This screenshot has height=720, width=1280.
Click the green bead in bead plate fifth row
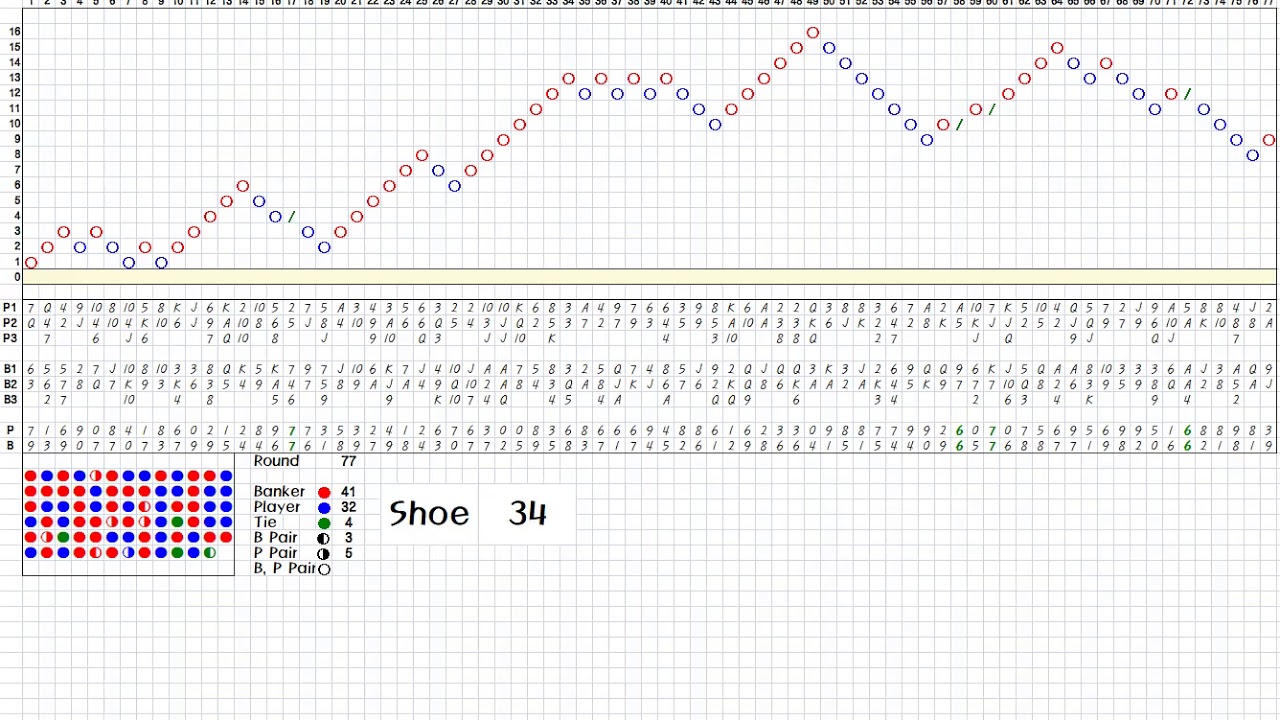click(x=63, y=537)
